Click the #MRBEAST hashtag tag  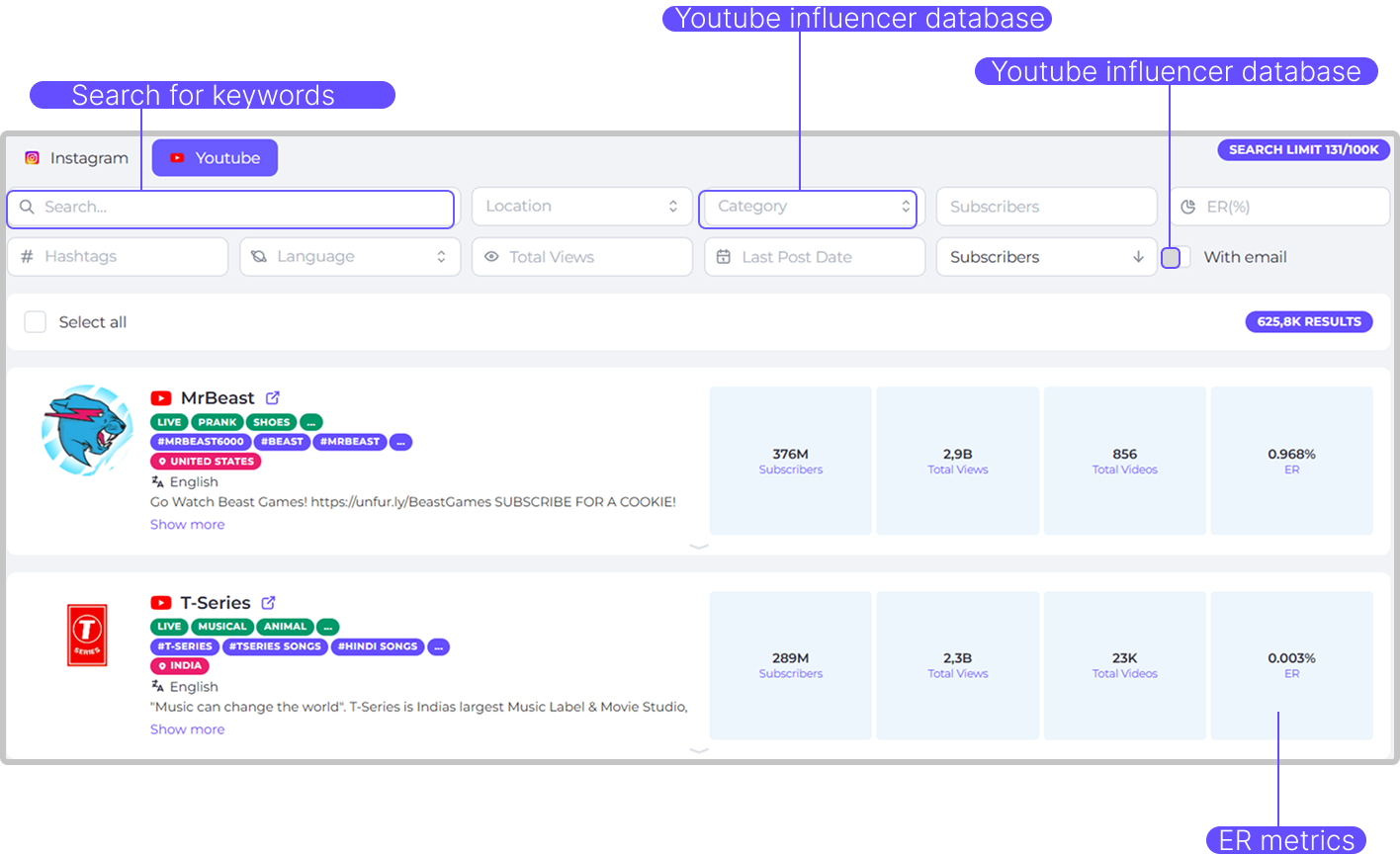(350, 442)
